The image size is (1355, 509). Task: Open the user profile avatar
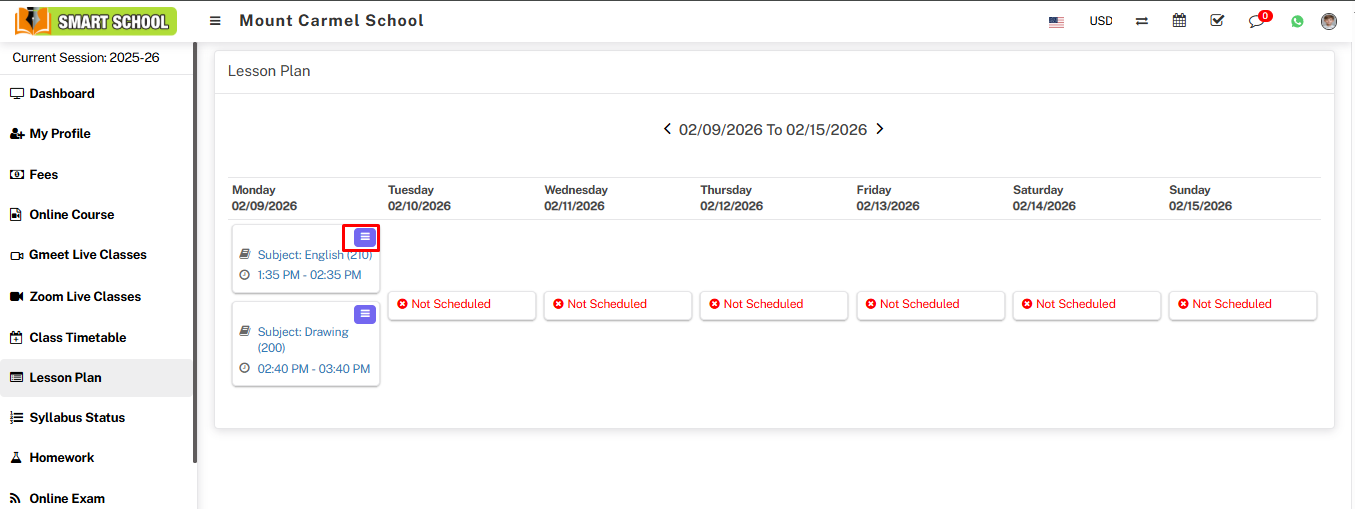(1329, 21)
